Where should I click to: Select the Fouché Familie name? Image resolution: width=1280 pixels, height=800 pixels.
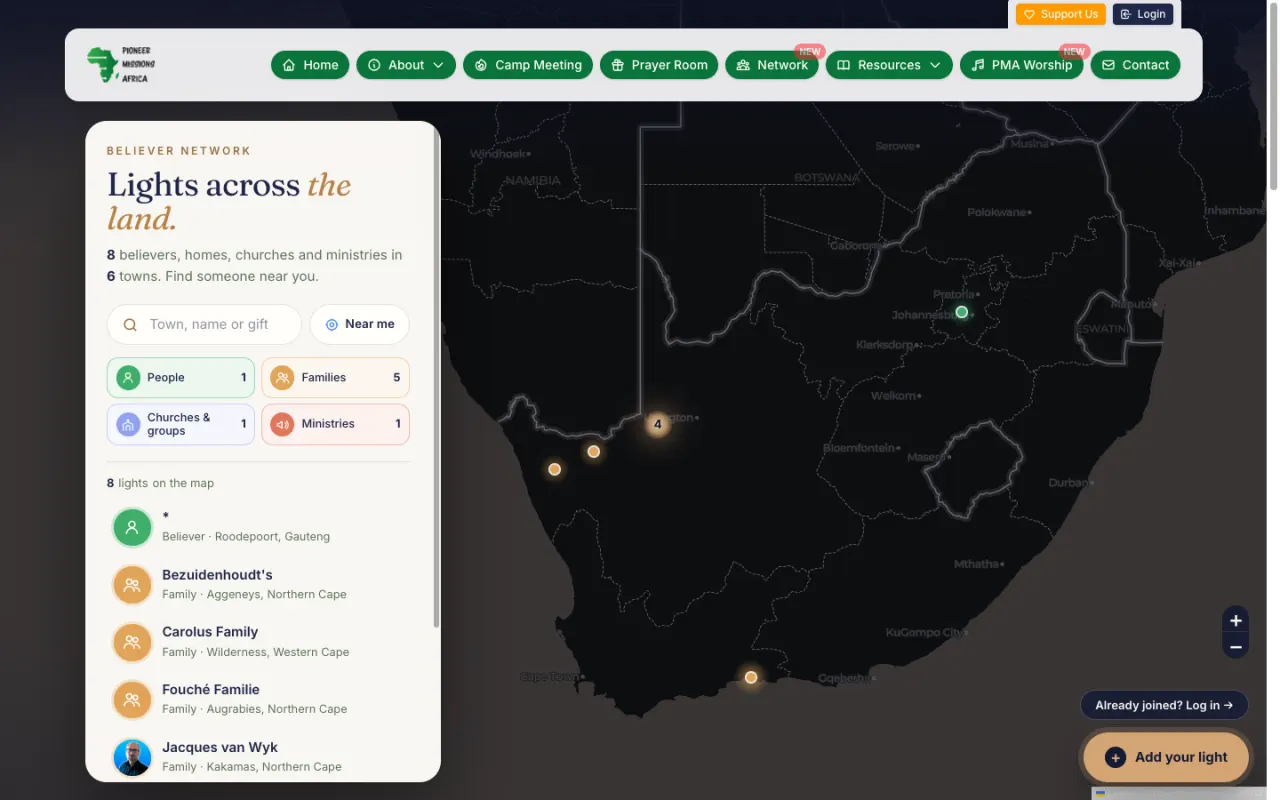coord(211,690)
